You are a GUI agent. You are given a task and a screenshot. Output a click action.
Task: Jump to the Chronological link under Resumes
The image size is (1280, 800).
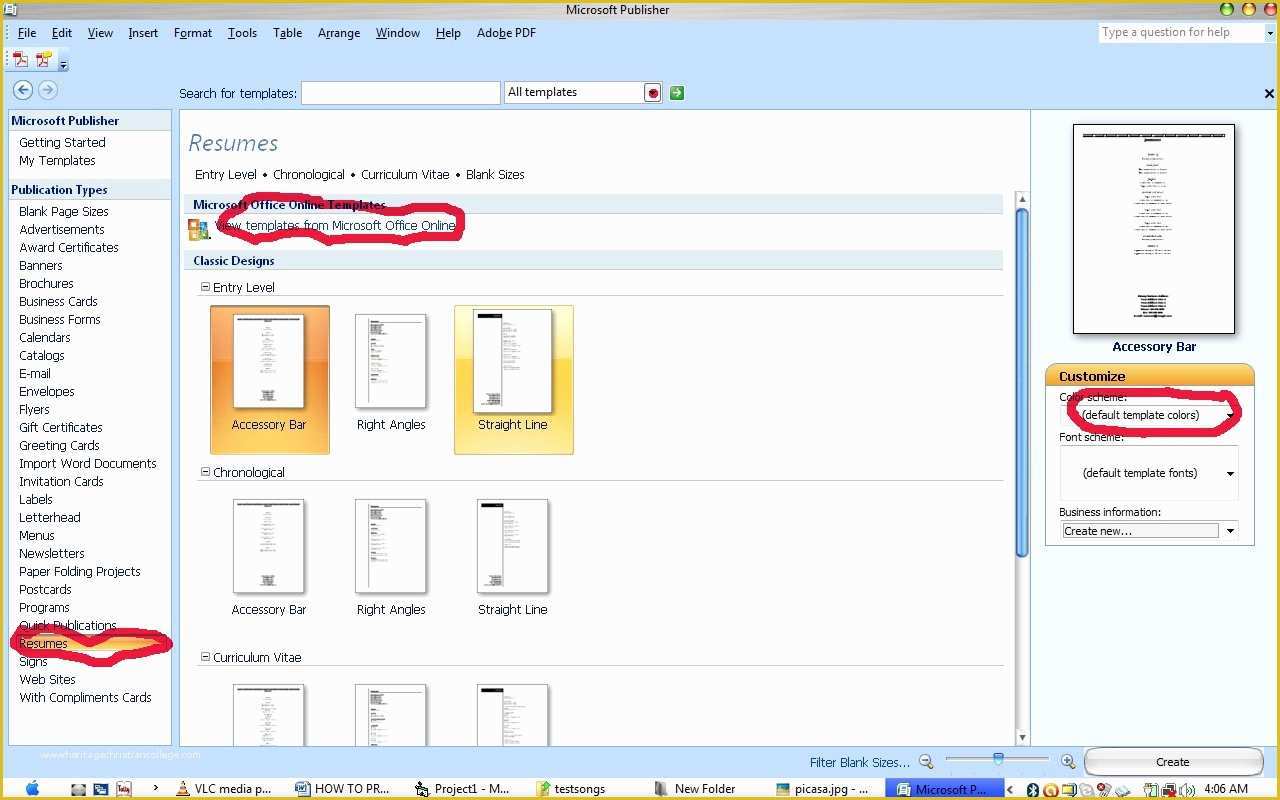tap(308, 174)
